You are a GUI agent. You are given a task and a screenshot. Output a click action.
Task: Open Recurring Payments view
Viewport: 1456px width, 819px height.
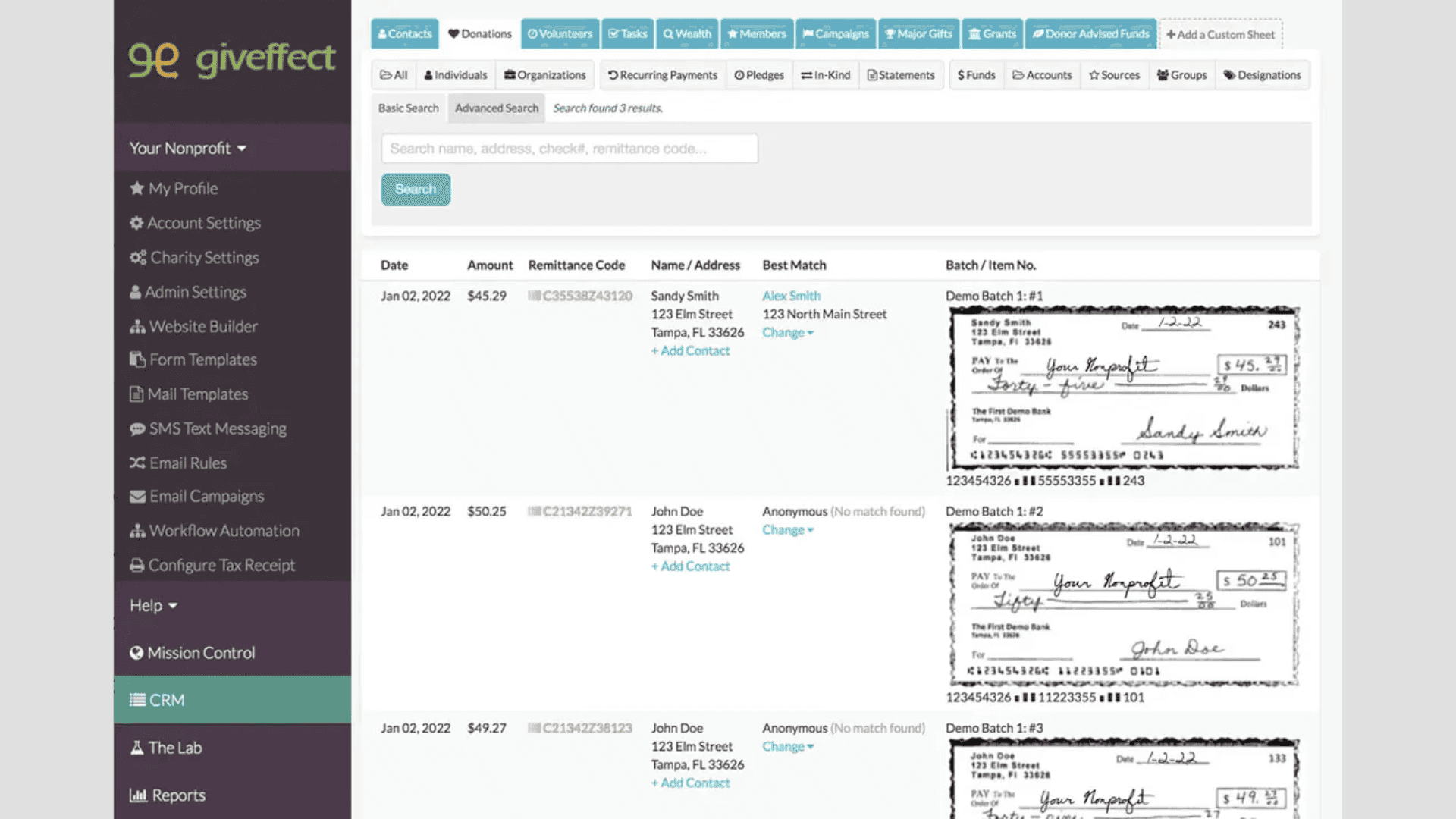(663, 75)
